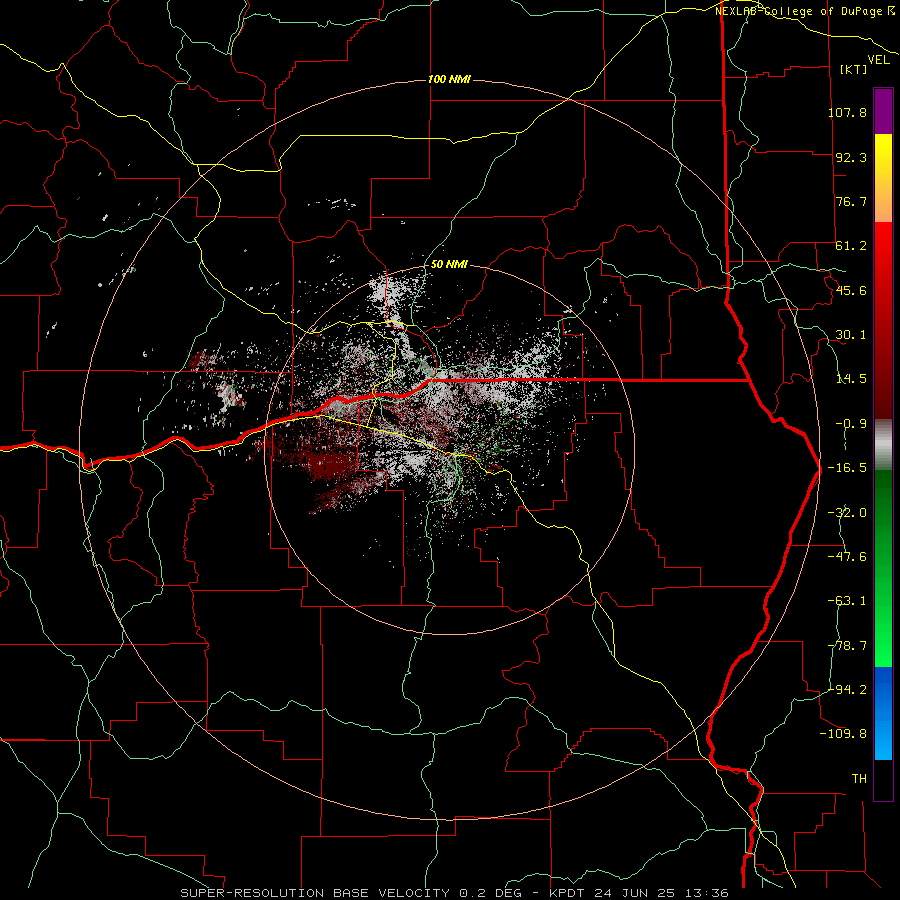Click the 14.5 velocity scale value
This screenshot has width=900, height=900.
(851, 379)
